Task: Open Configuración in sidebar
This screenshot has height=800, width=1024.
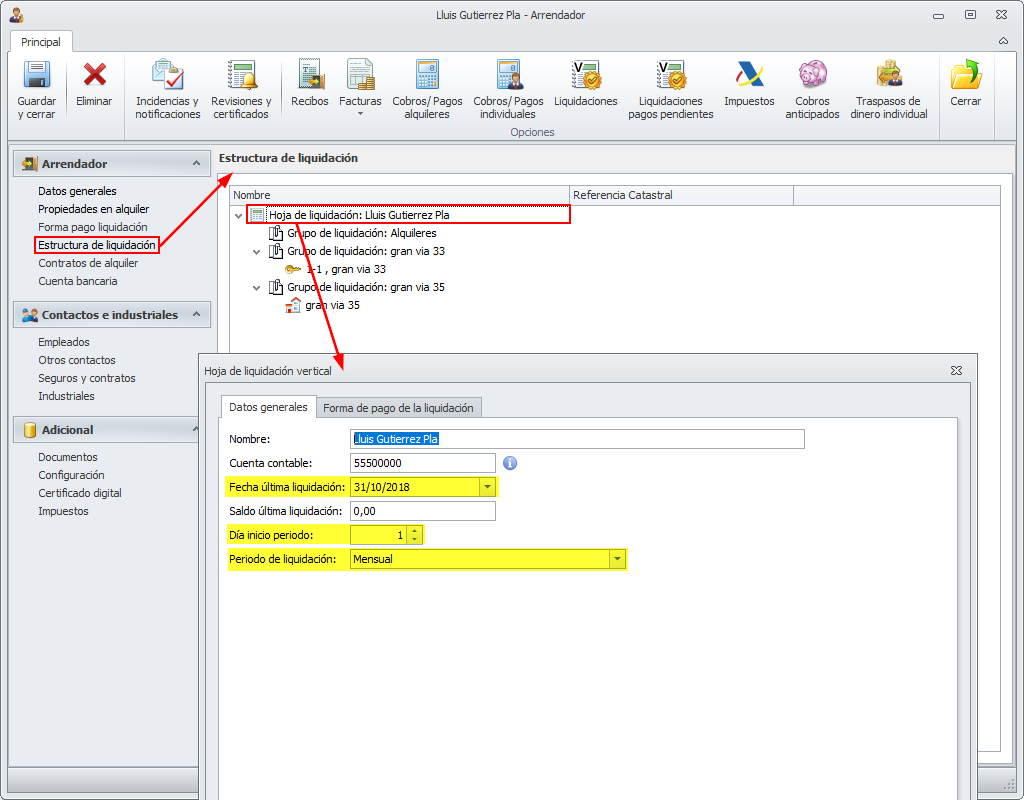Action: coord(71,475)
